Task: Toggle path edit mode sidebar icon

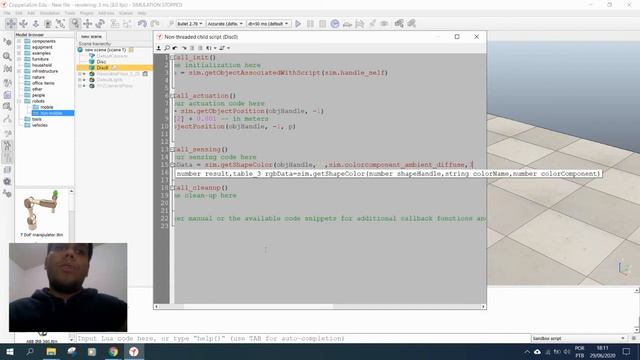Action: 7,119
